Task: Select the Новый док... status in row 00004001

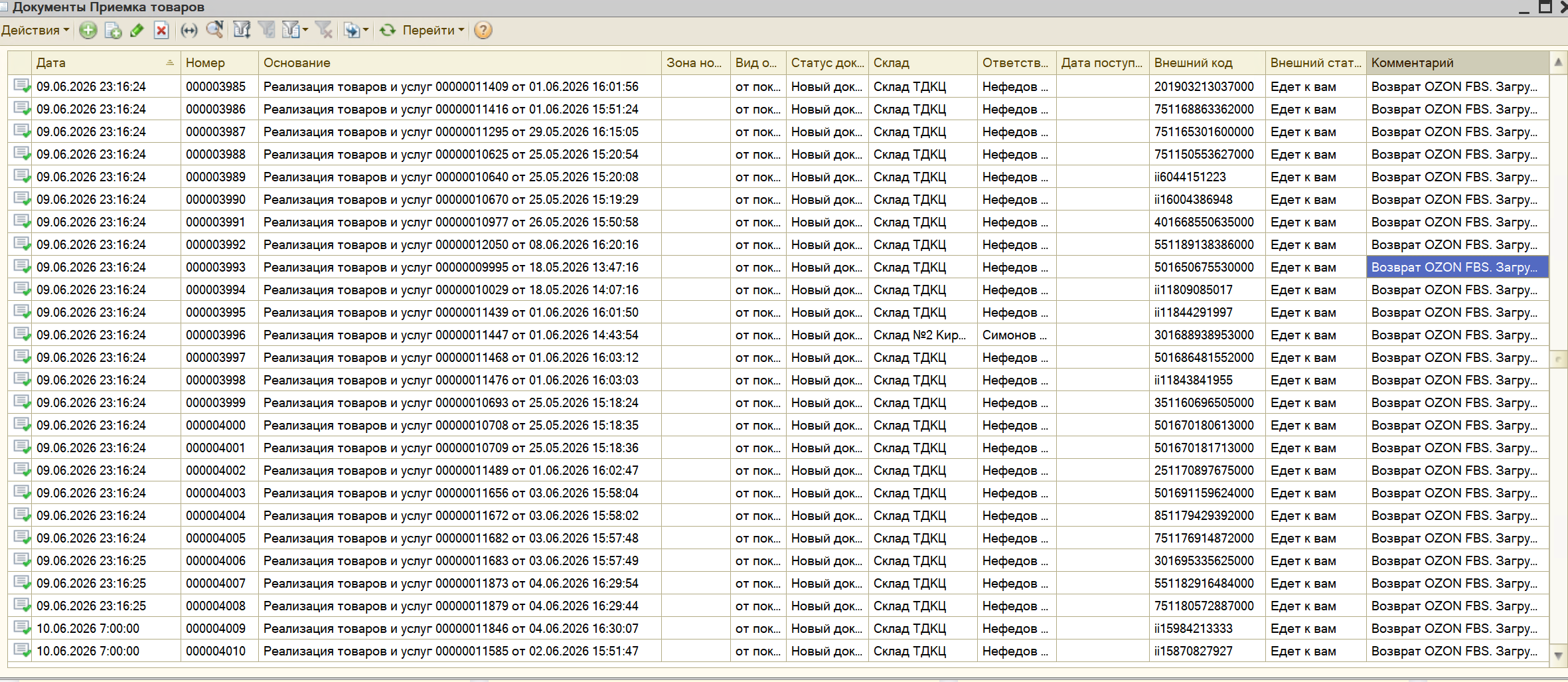Action: (x=827, y=448)
